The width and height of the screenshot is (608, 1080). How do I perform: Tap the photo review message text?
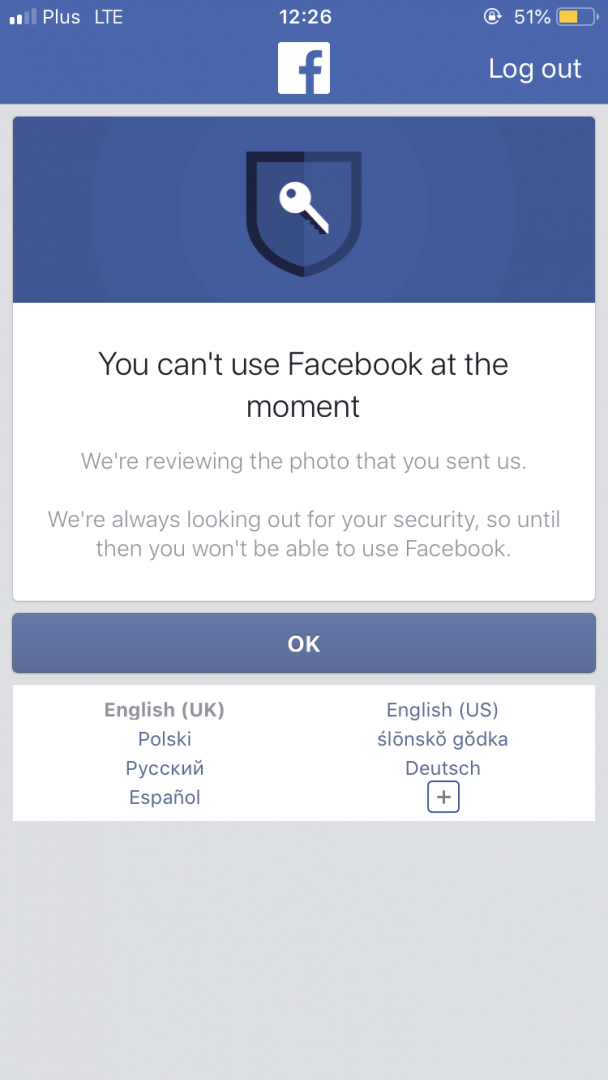(x=304, y=462)
